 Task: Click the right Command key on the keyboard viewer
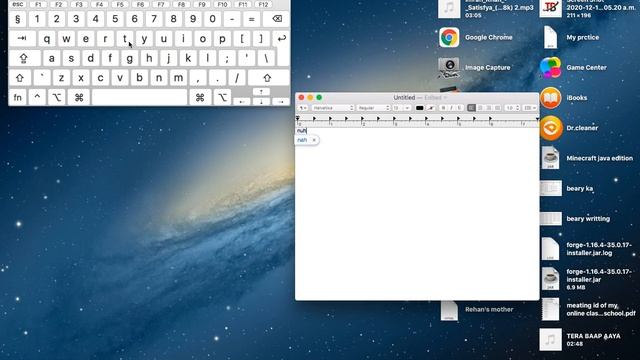pyautogui.click(x=200, y=97)
